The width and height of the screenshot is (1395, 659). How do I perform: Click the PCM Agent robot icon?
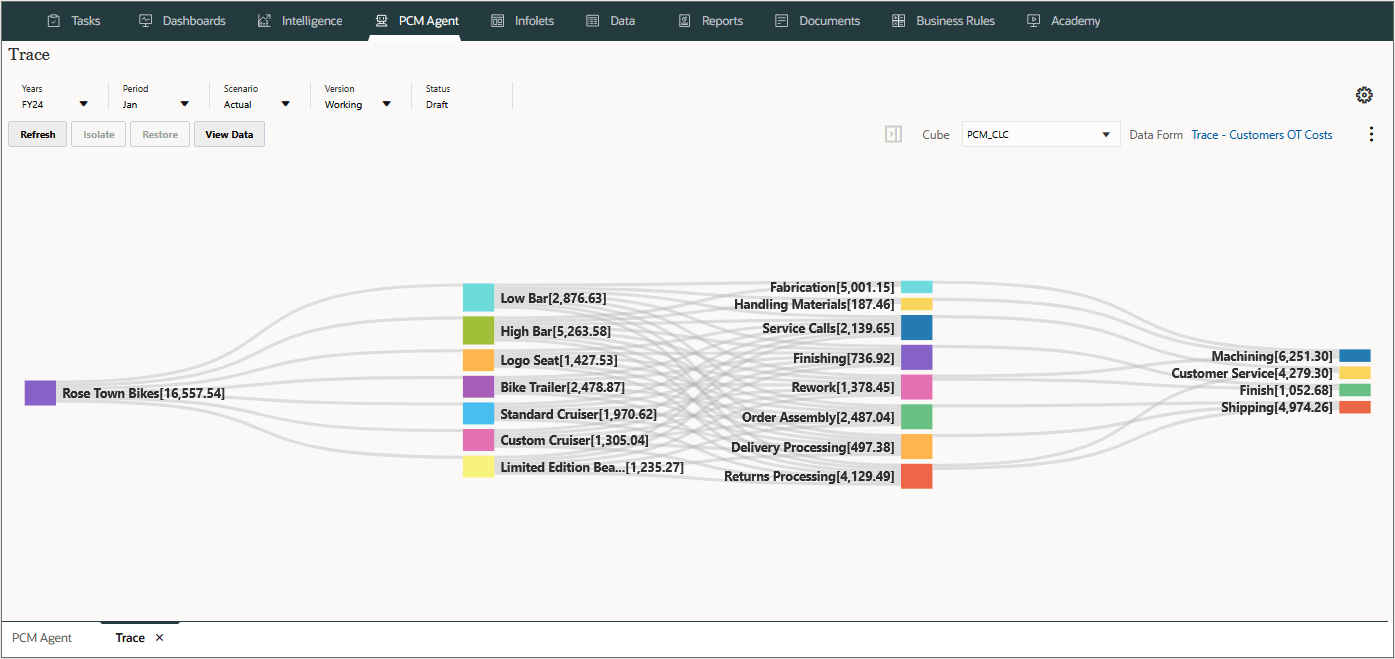tap(381, 20)
